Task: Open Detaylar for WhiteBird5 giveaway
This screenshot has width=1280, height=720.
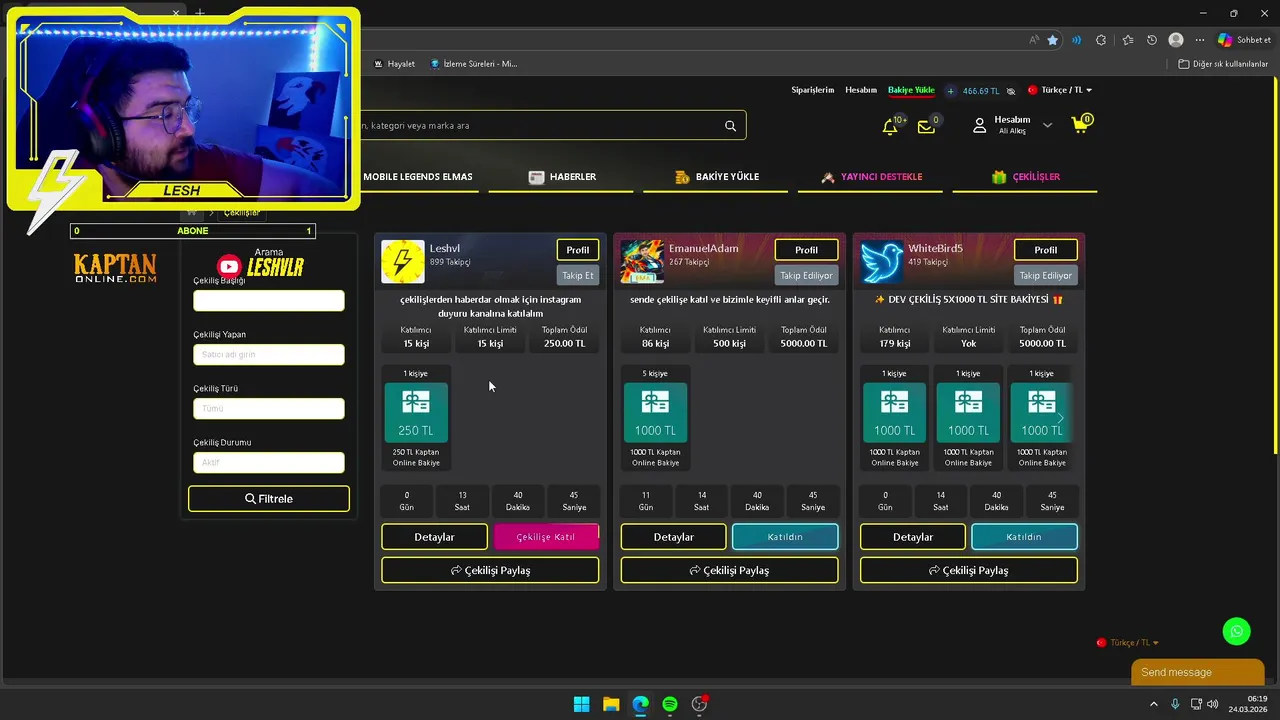Action: pos(913,537)
